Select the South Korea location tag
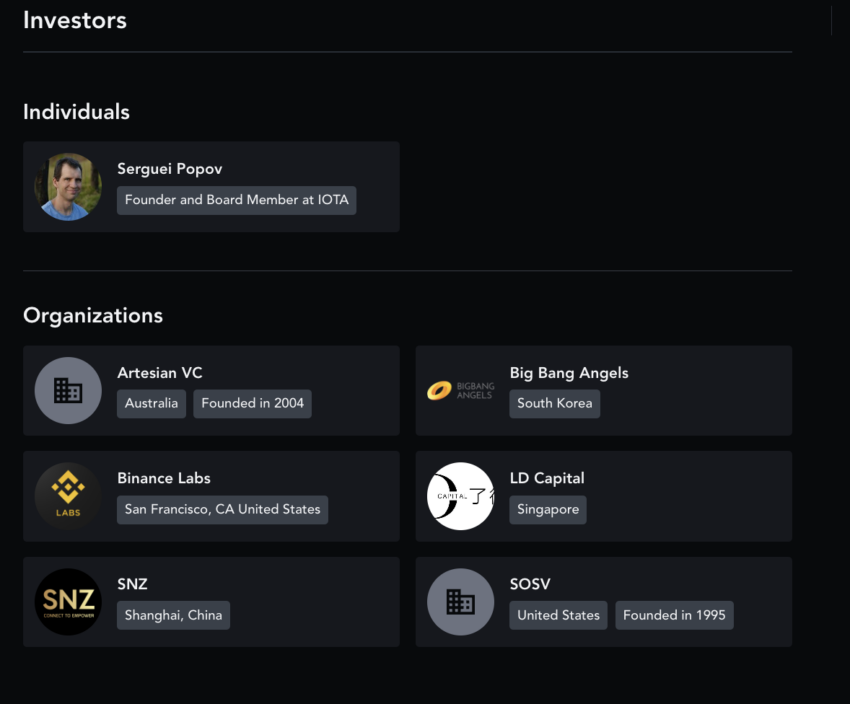The width and height of the screenshot is (850, 704). point(555,403)
